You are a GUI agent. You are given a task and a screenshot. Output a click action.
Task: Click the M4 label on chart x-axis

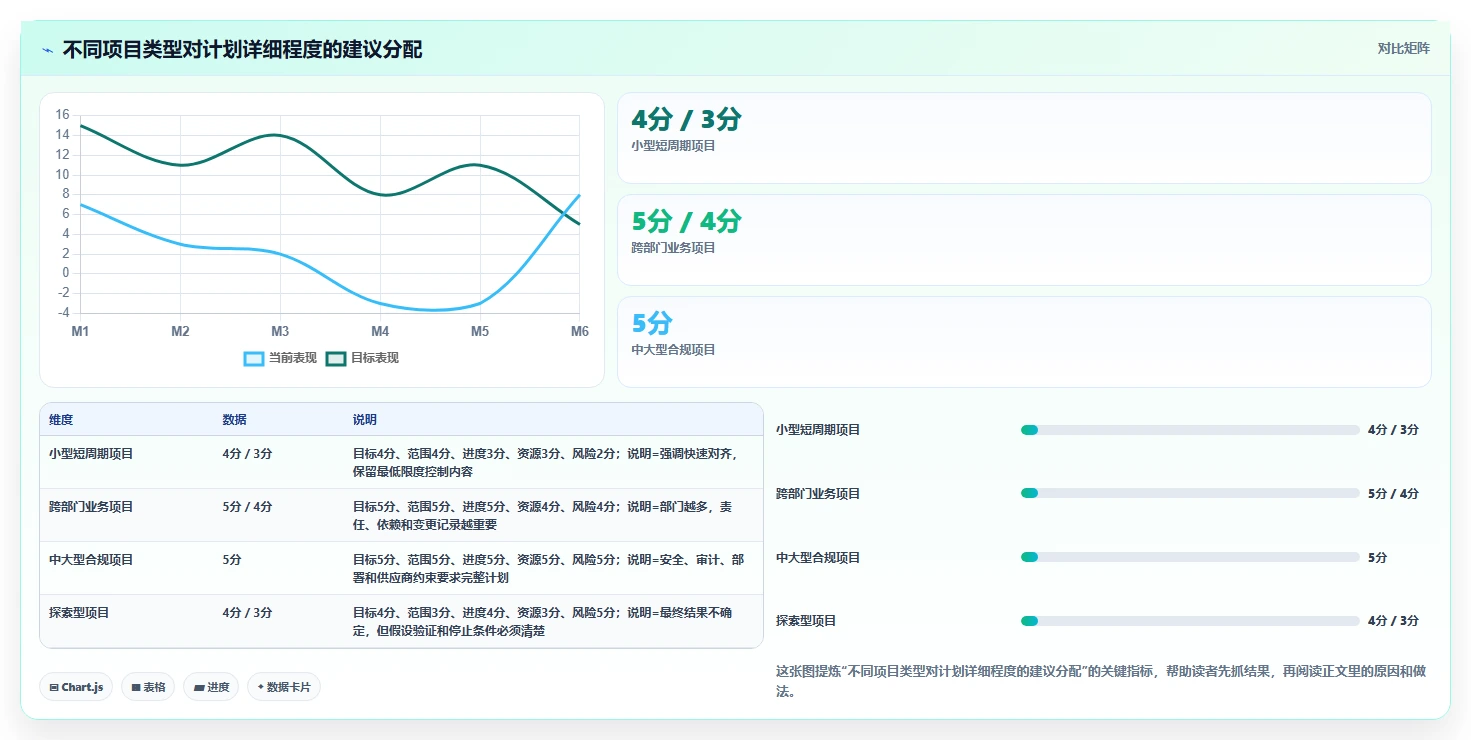click(x=380, y=331)
